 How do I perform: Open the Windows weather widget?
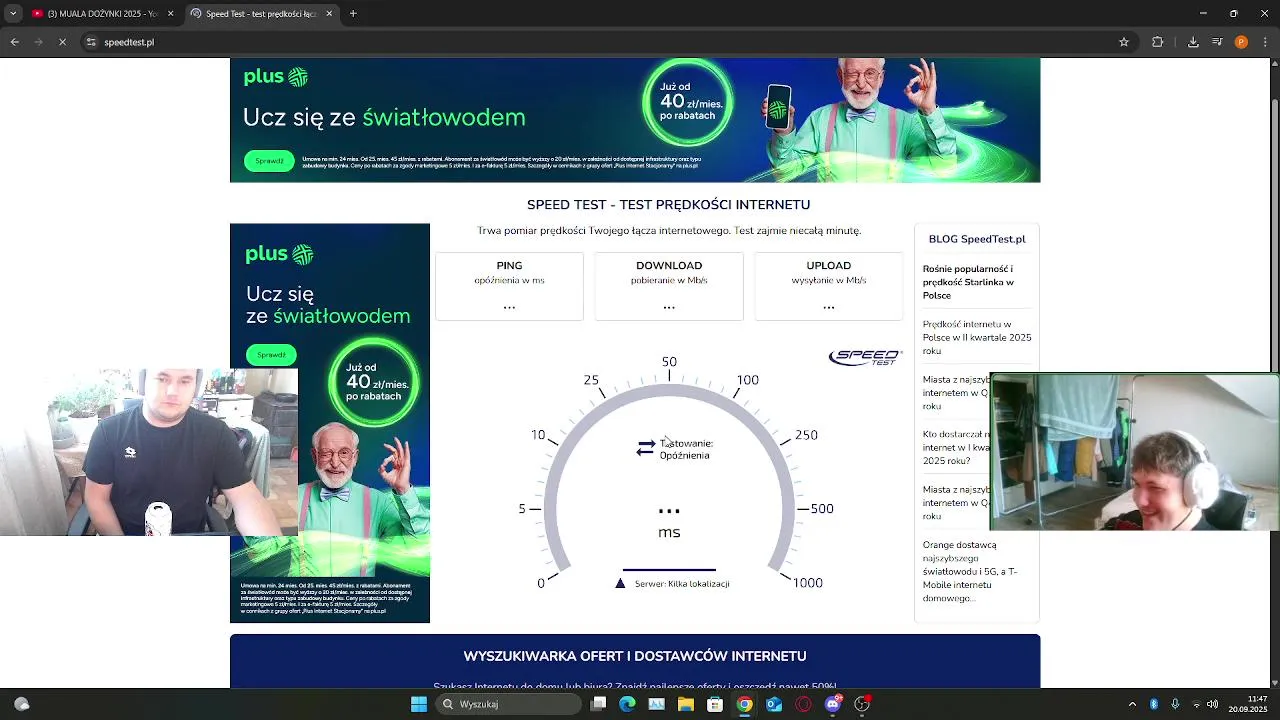pyautogui.click(x=21, y=704)
